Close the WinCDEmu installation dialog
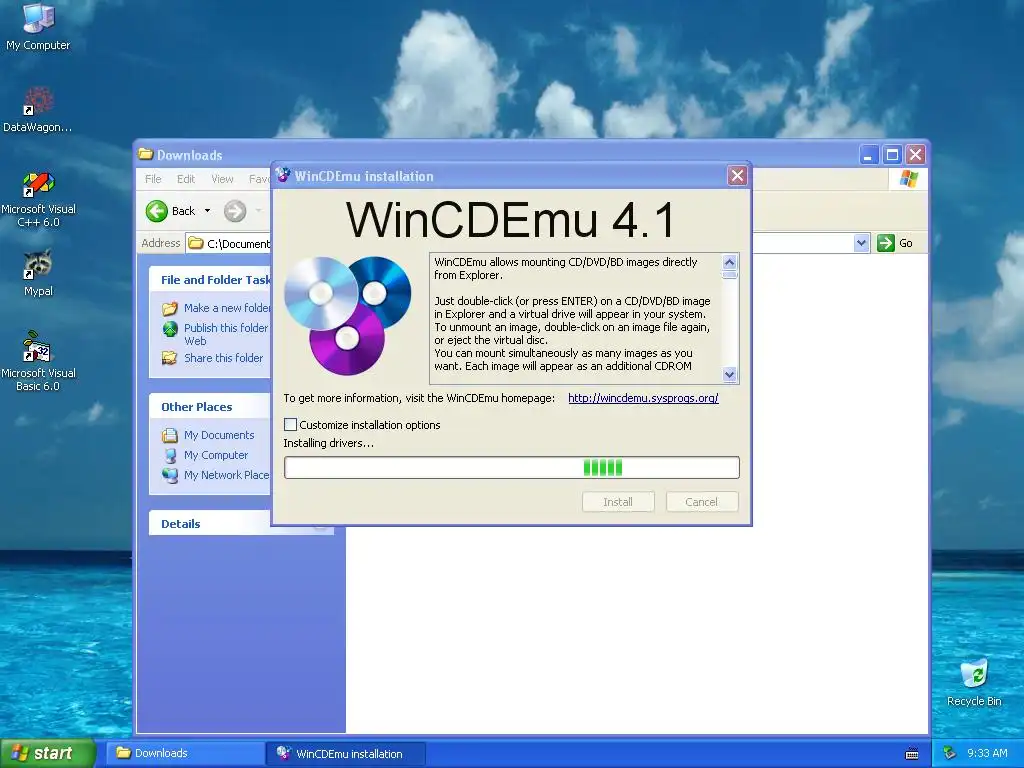 (737, 176)
